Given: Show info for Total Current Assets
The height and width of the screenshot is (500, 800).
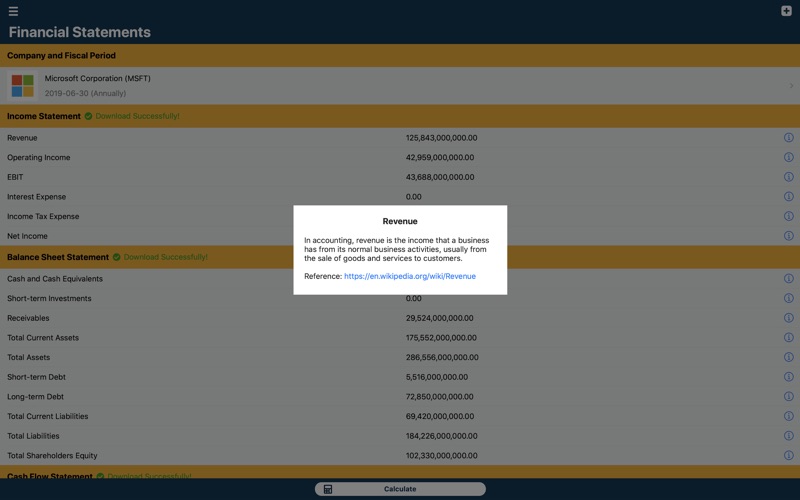Looking at the screenshot, I should (x=788, y=337).
